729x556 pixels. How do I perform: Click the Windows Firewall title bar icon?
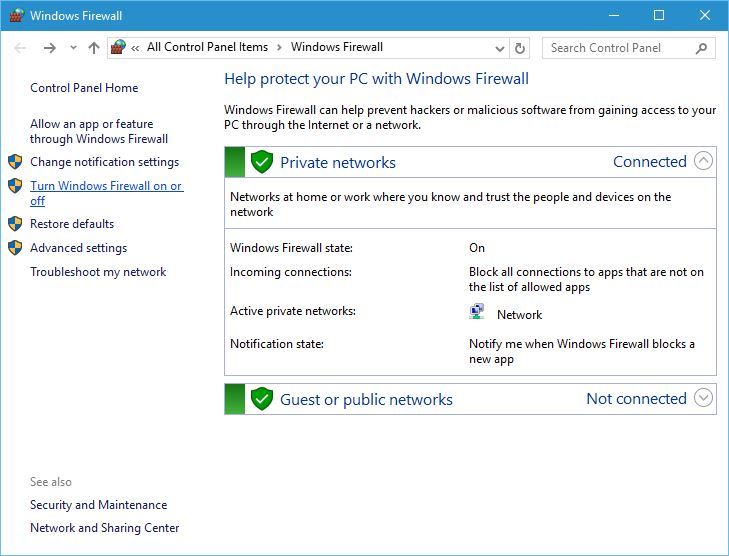[x=17, y=15]
